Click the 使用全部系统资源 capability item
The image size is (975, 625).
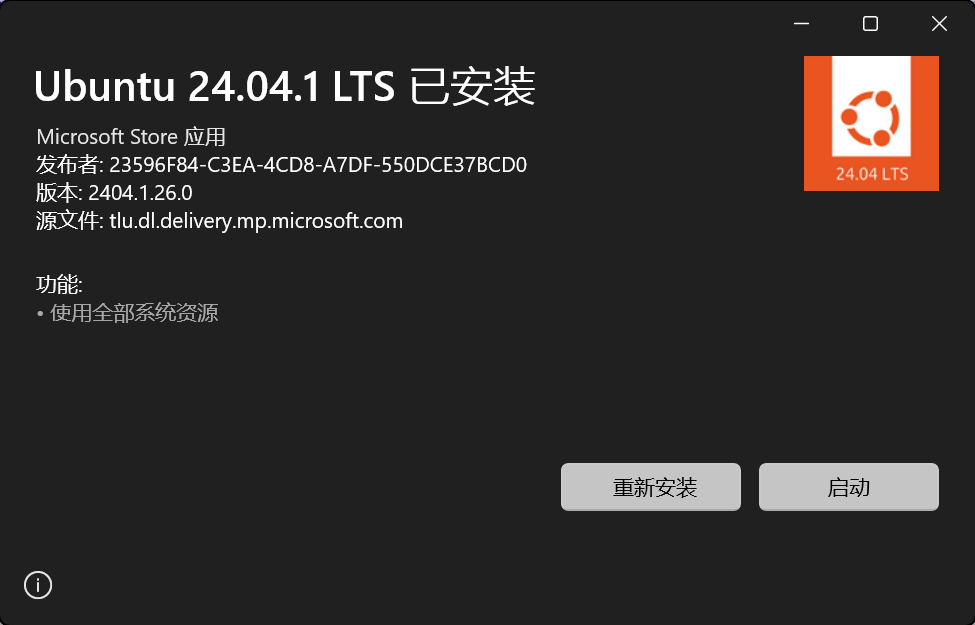click(134, 313)
